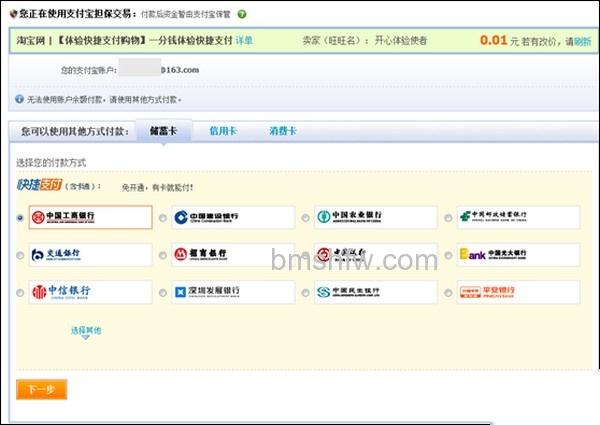Click the 平安银行 logo card

[518, 292]
